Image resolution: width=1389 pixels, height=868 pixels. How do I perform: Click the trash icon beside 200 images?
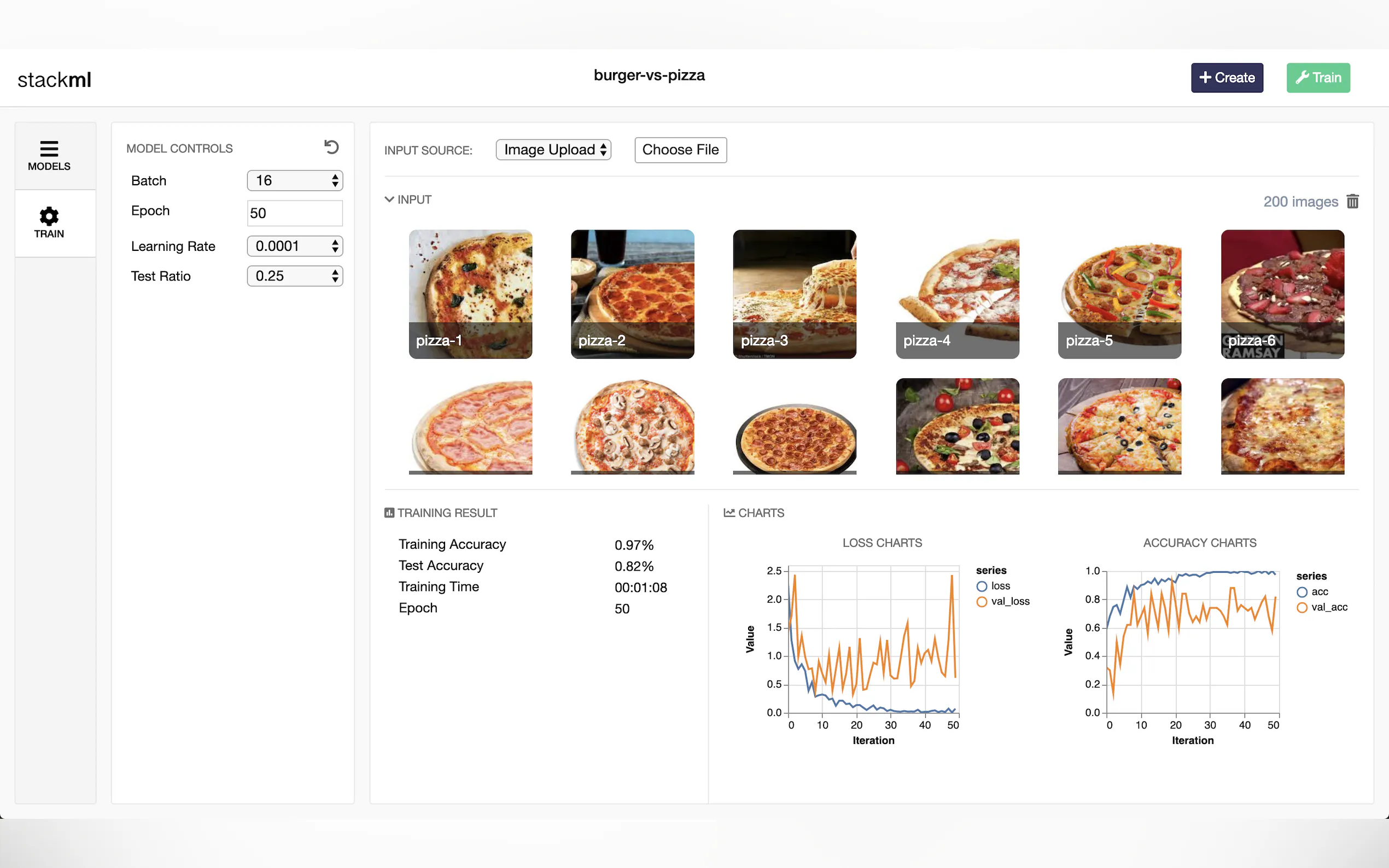pyautogui.click(x=1352, y=202)
